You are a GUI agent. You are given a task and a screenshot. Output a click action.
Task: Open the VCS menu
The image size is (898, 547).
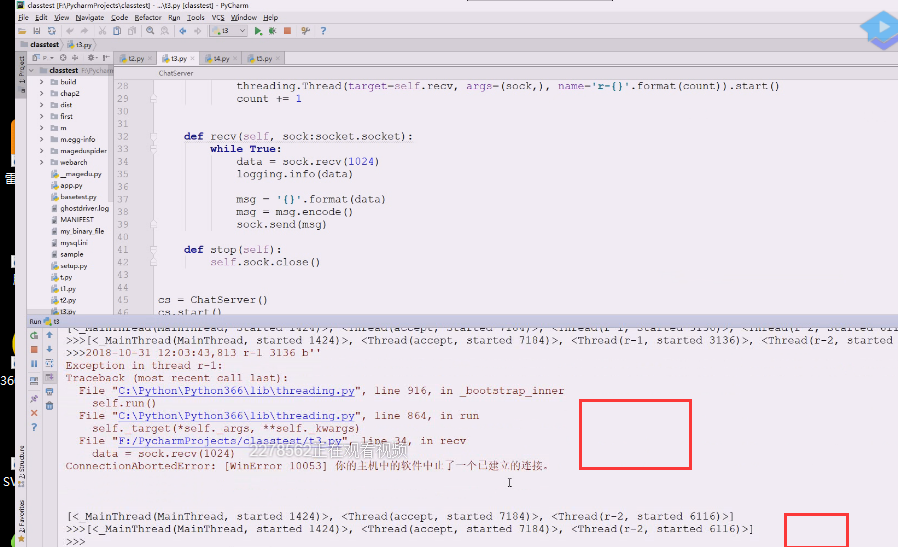click(218, 18)
